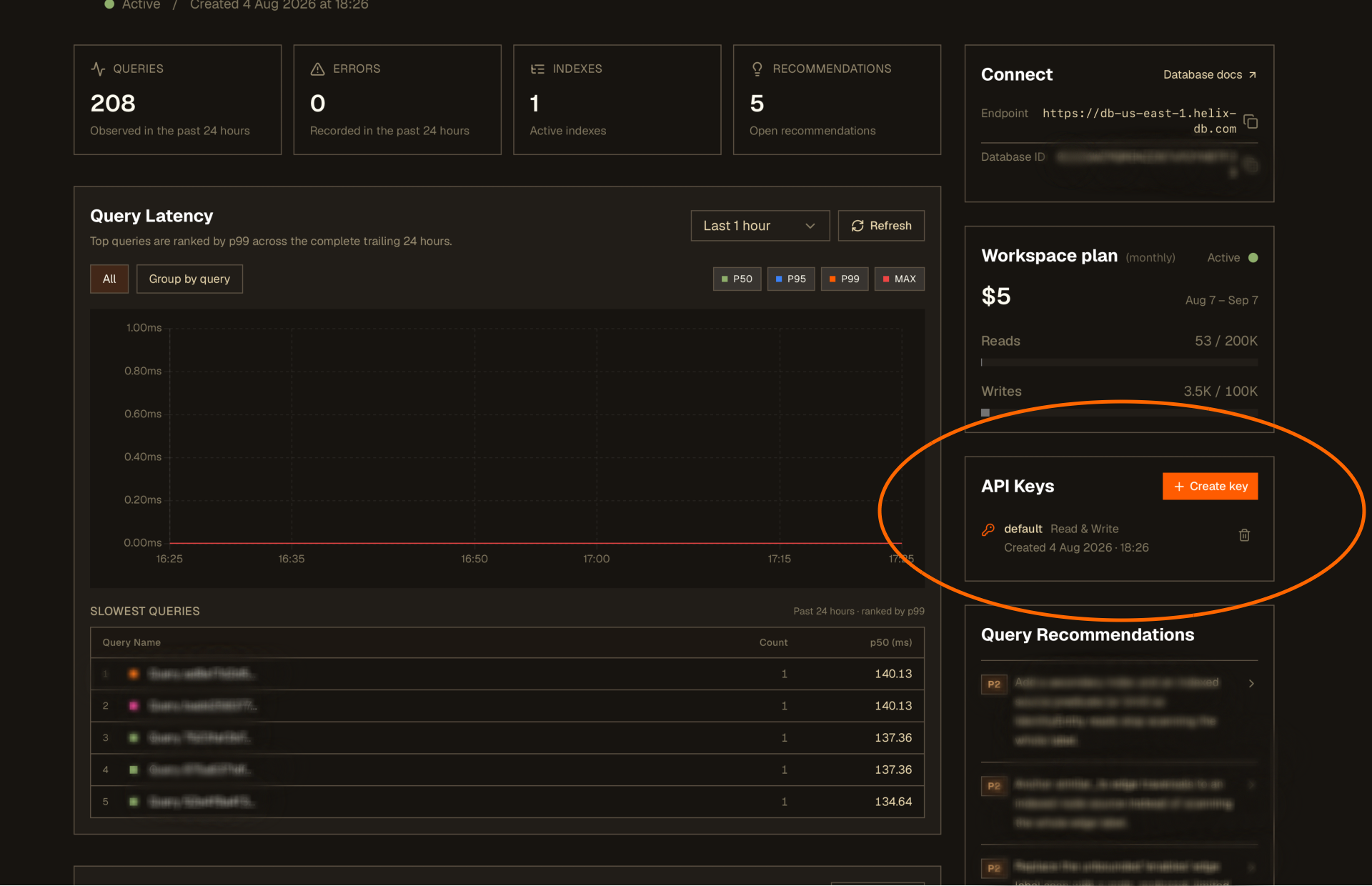Open the Last 1 hour dropdown

tap(760, 226)
